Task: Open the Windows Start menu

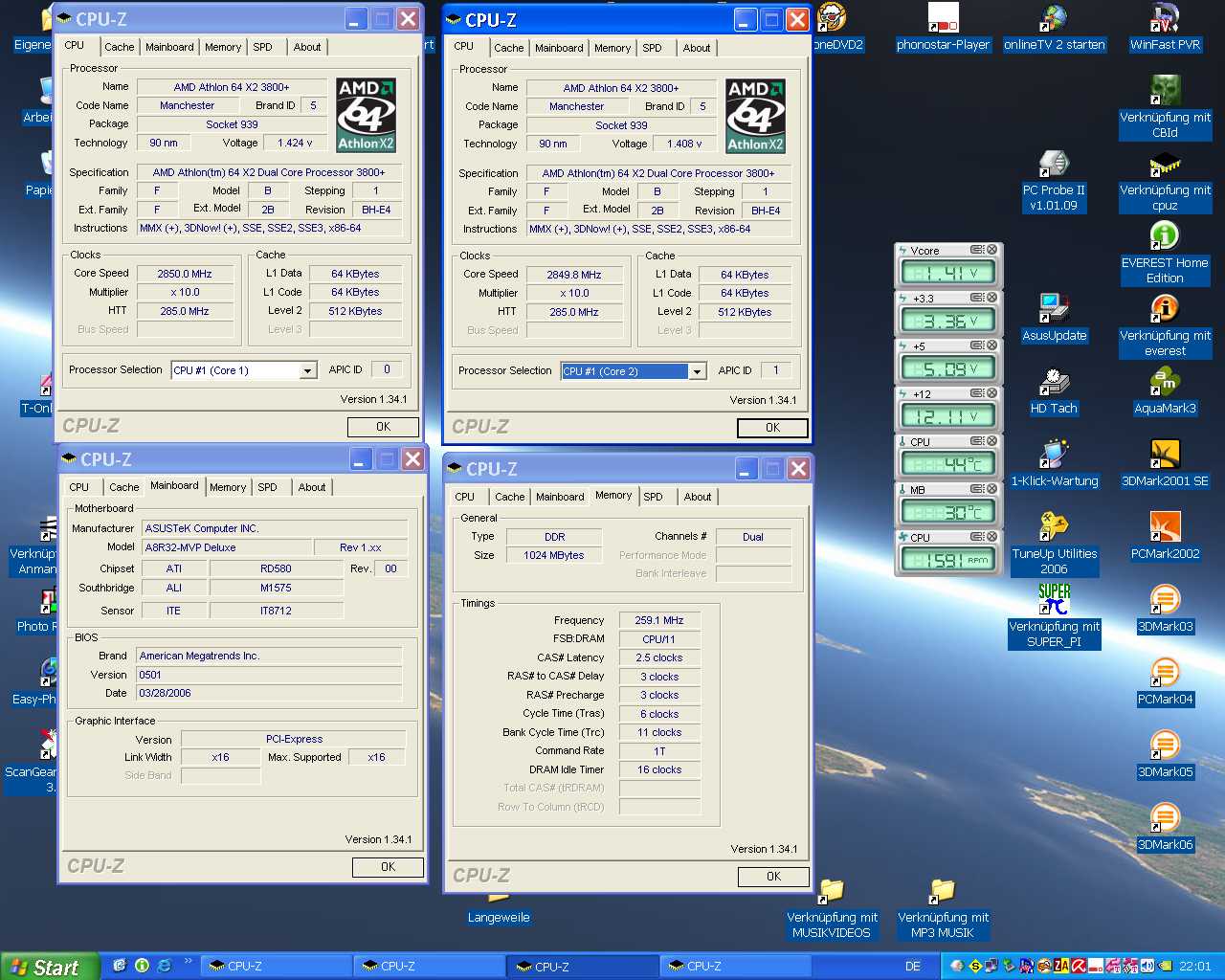Action: coord(50,967)
